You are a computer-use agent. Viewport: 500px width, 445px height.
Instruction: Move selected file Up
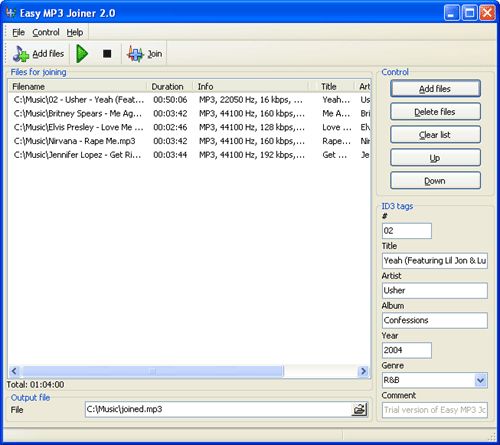click(435, 158)
